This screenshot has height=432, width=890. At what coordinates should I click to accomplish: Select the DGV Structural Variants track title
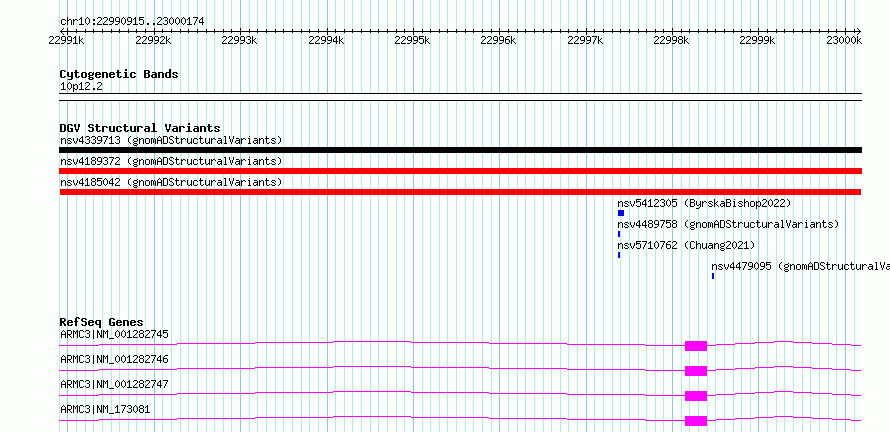click(x=140, y=128)
